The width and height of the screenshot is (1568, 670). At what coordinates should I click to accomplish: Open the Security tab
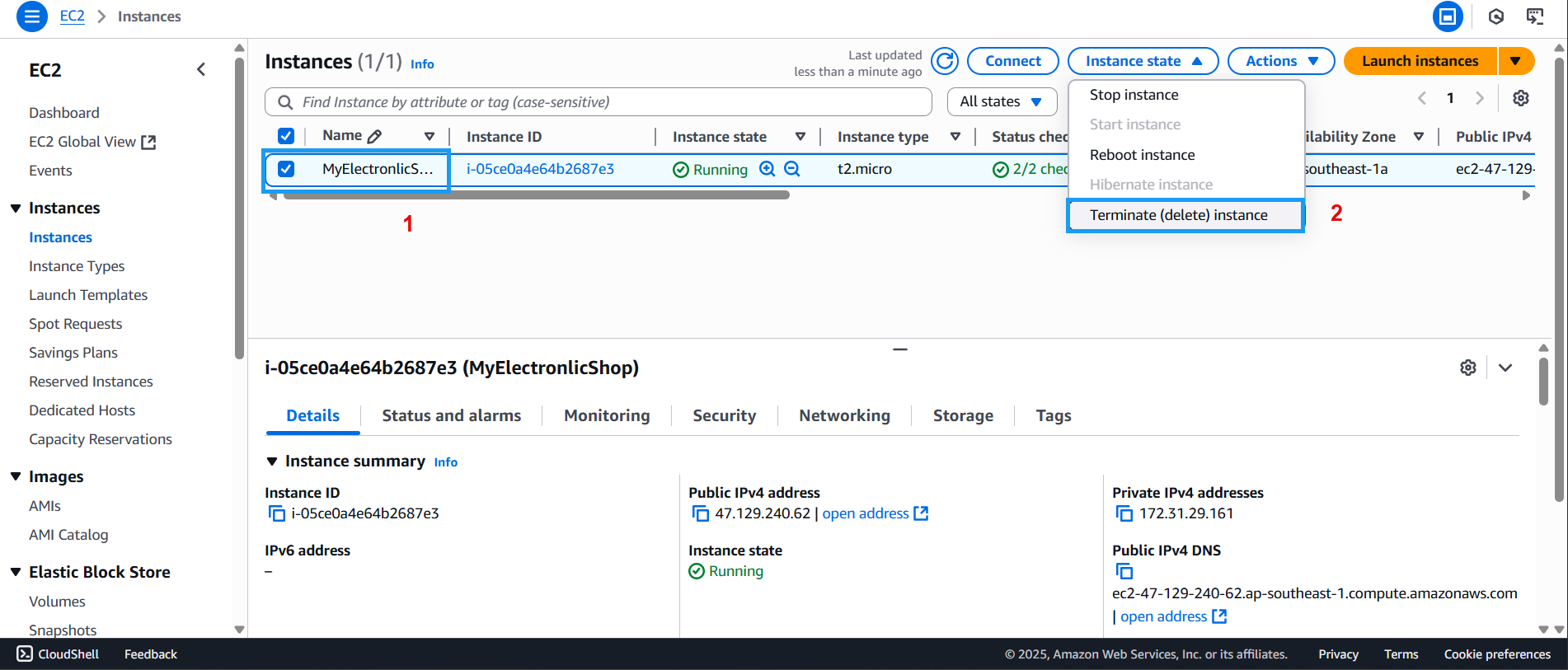tap(724, 416)
